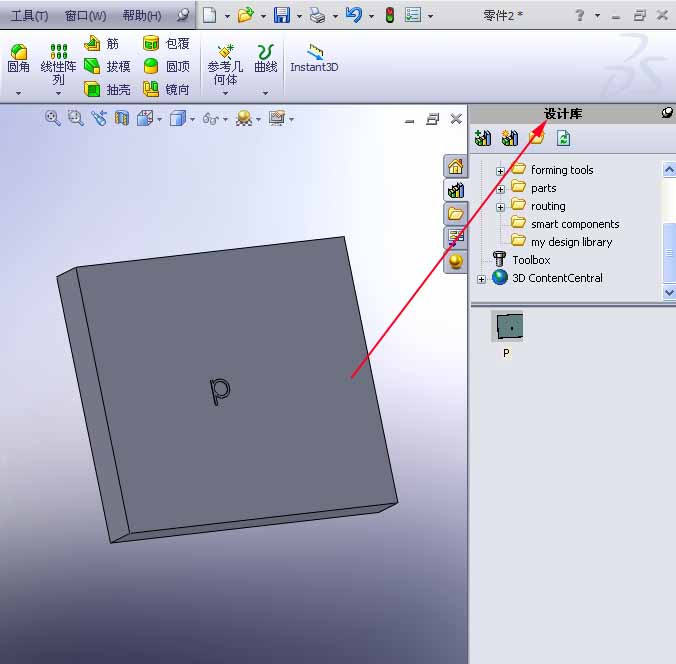Open the Options checklist icon
This screenshot has height=664, width=676.
pos(413,16)
